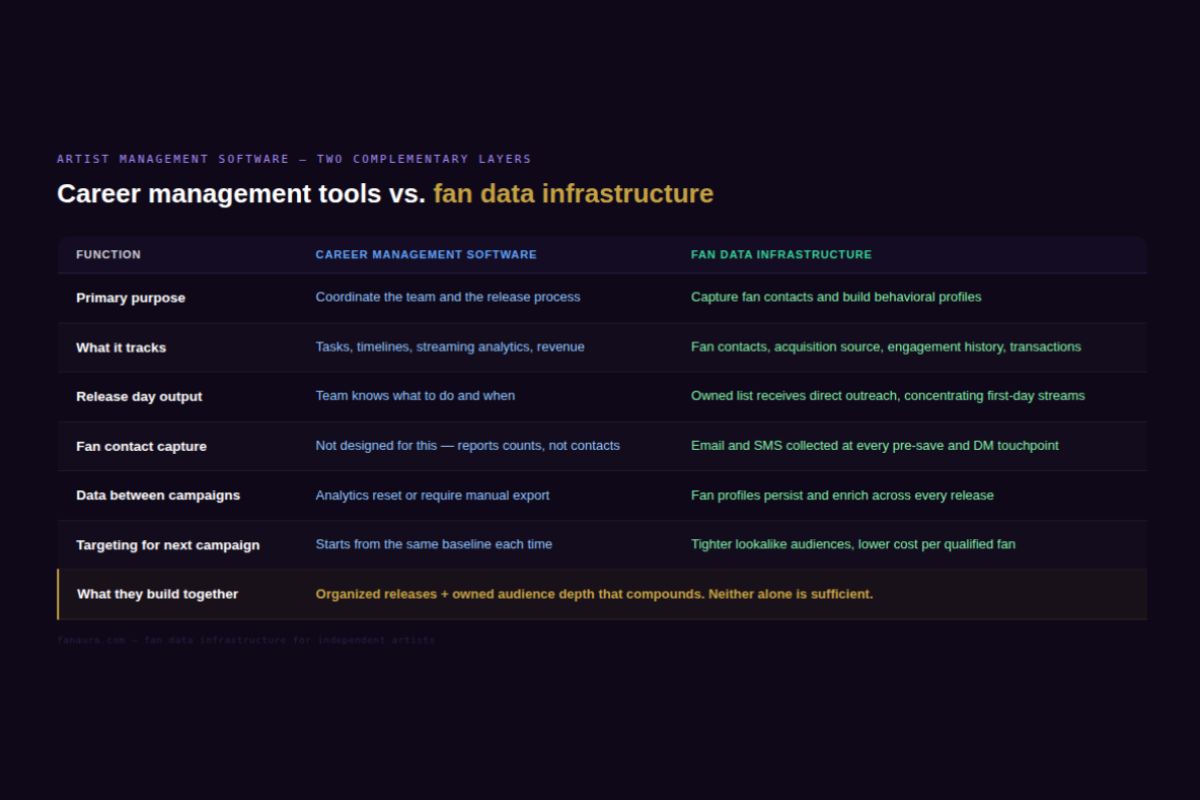Click the faint fanaura.com footer text
The image size is (1200, 800).
tap(246, 640)
